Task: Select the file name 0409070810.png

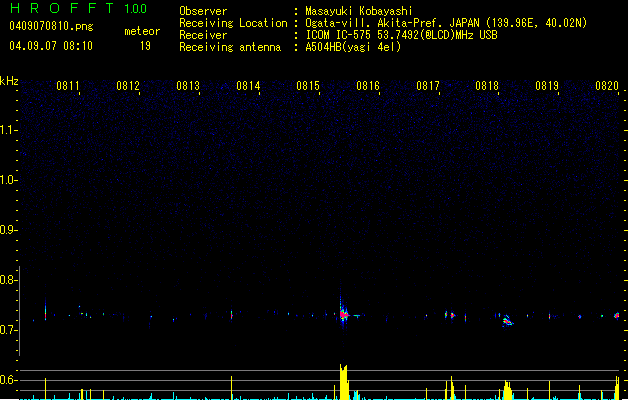Action: (51, 26)
